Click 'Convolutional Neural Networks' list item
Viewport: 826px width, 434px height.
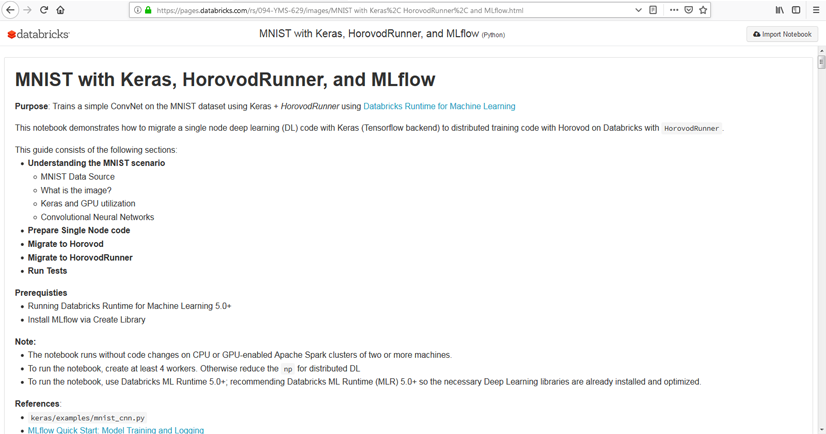[97, 217]
